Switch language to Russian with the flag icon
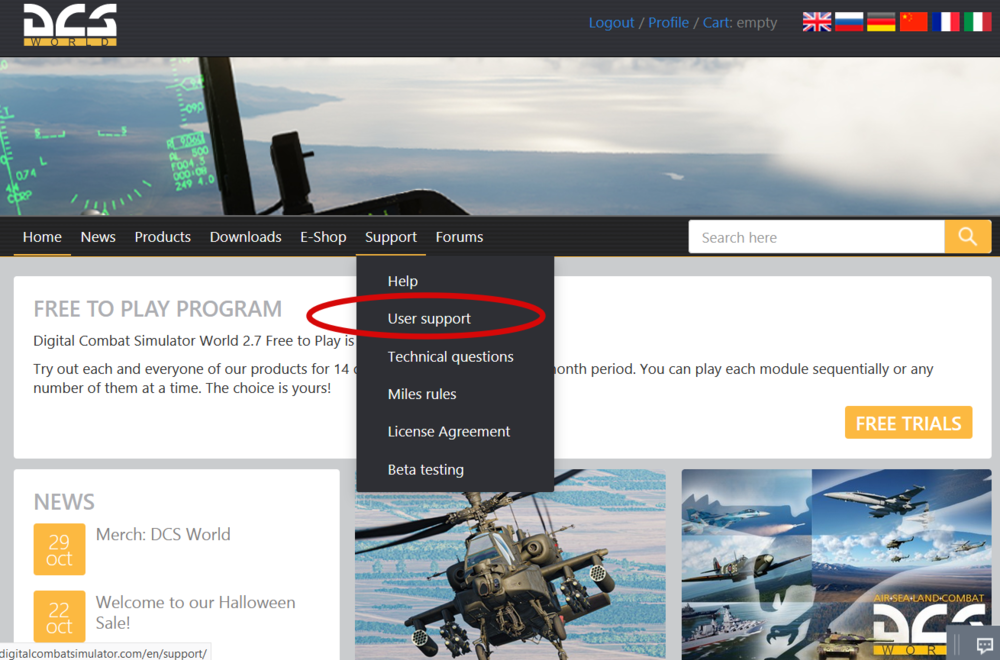 click(x=849, y=22)
